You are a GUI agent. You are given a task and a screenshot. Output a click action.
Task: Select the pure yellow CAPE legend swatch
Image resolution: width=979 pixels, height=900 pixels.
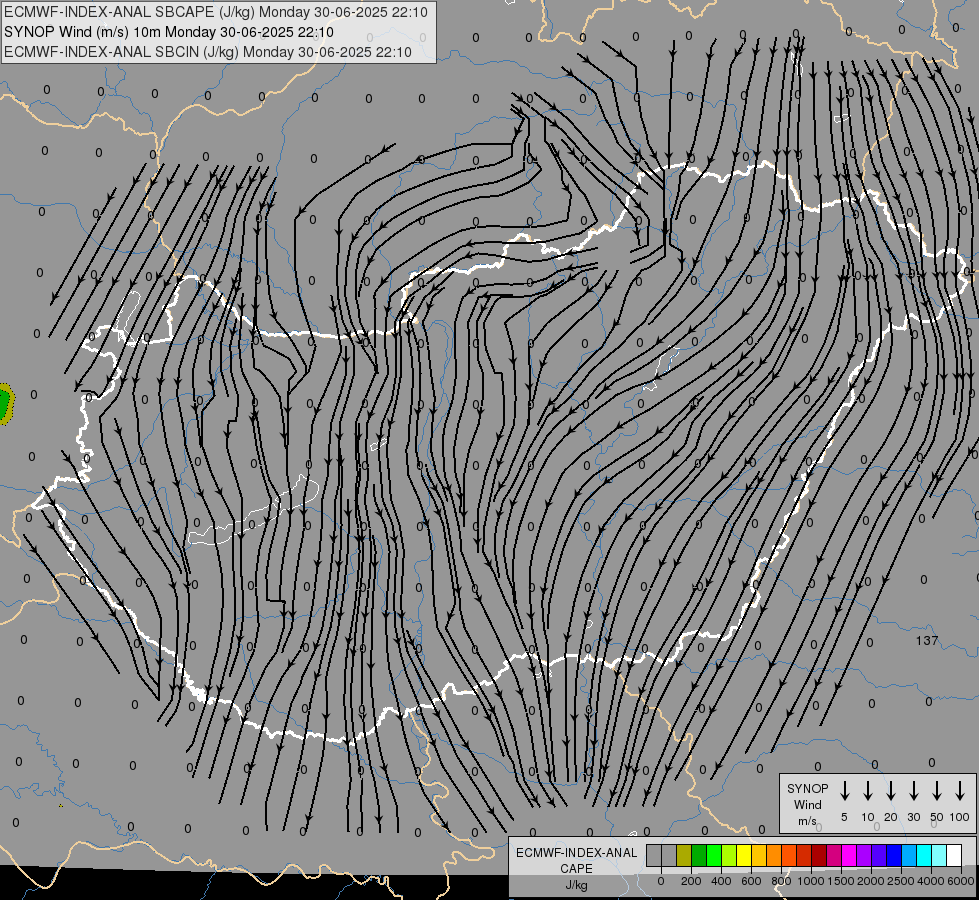(x=744, y=856)
